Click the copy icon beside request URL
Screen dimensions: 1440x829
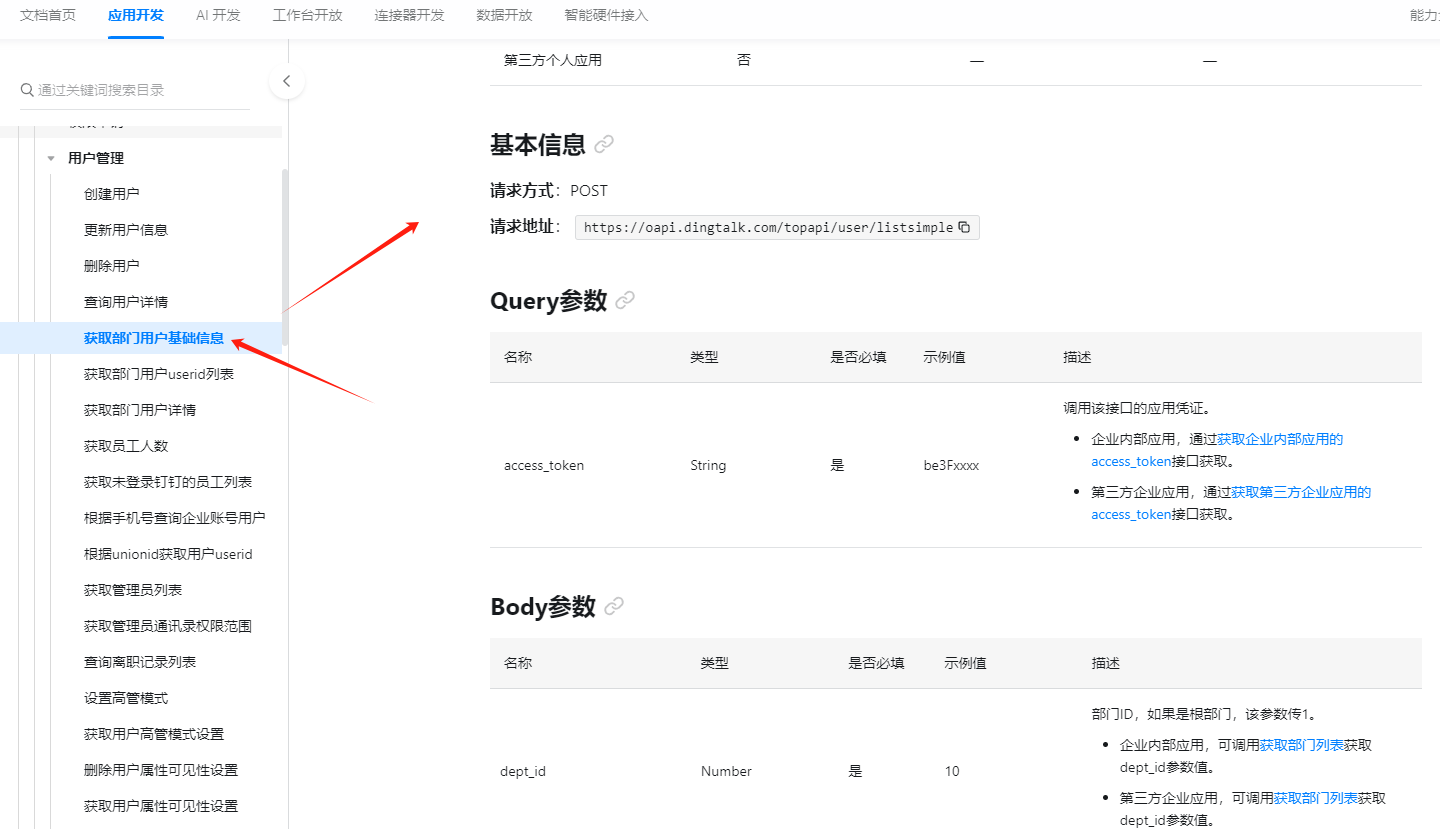[964, 227]
